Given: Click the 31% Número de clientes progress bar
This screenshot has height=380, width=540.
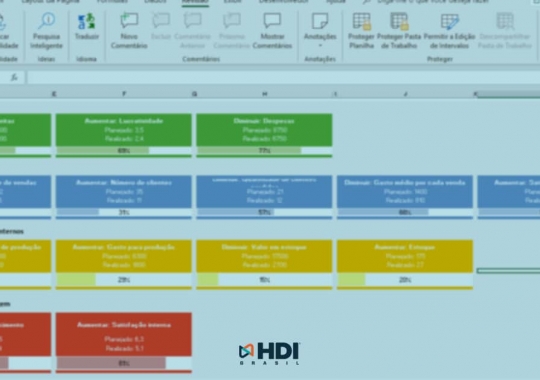Looking at the screenshot, I should [124, 212].
